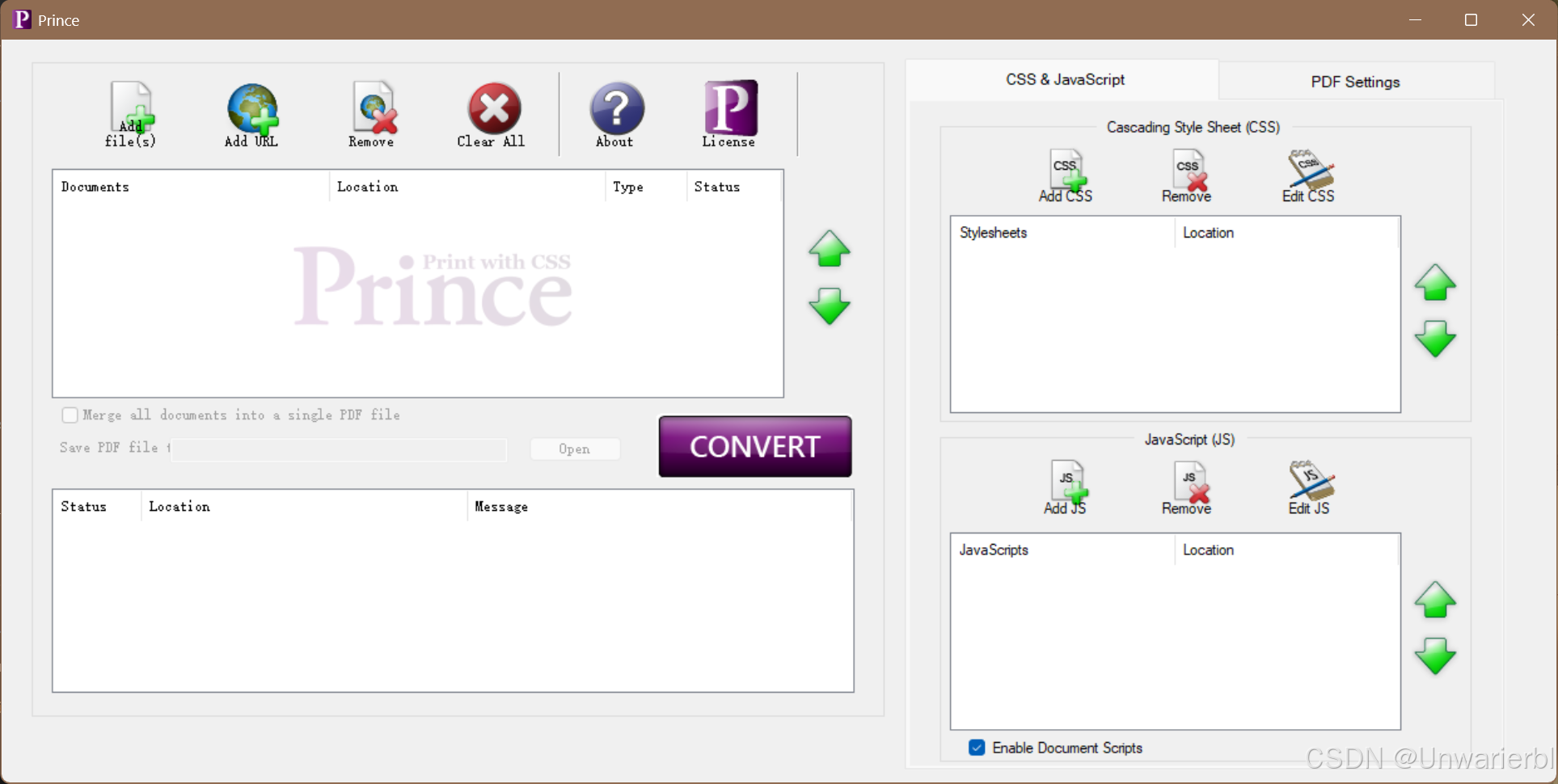This screenshot has width=1558, height=784.
Task: Switch to the PDF Settings tab
Action: coord(1356,82)
